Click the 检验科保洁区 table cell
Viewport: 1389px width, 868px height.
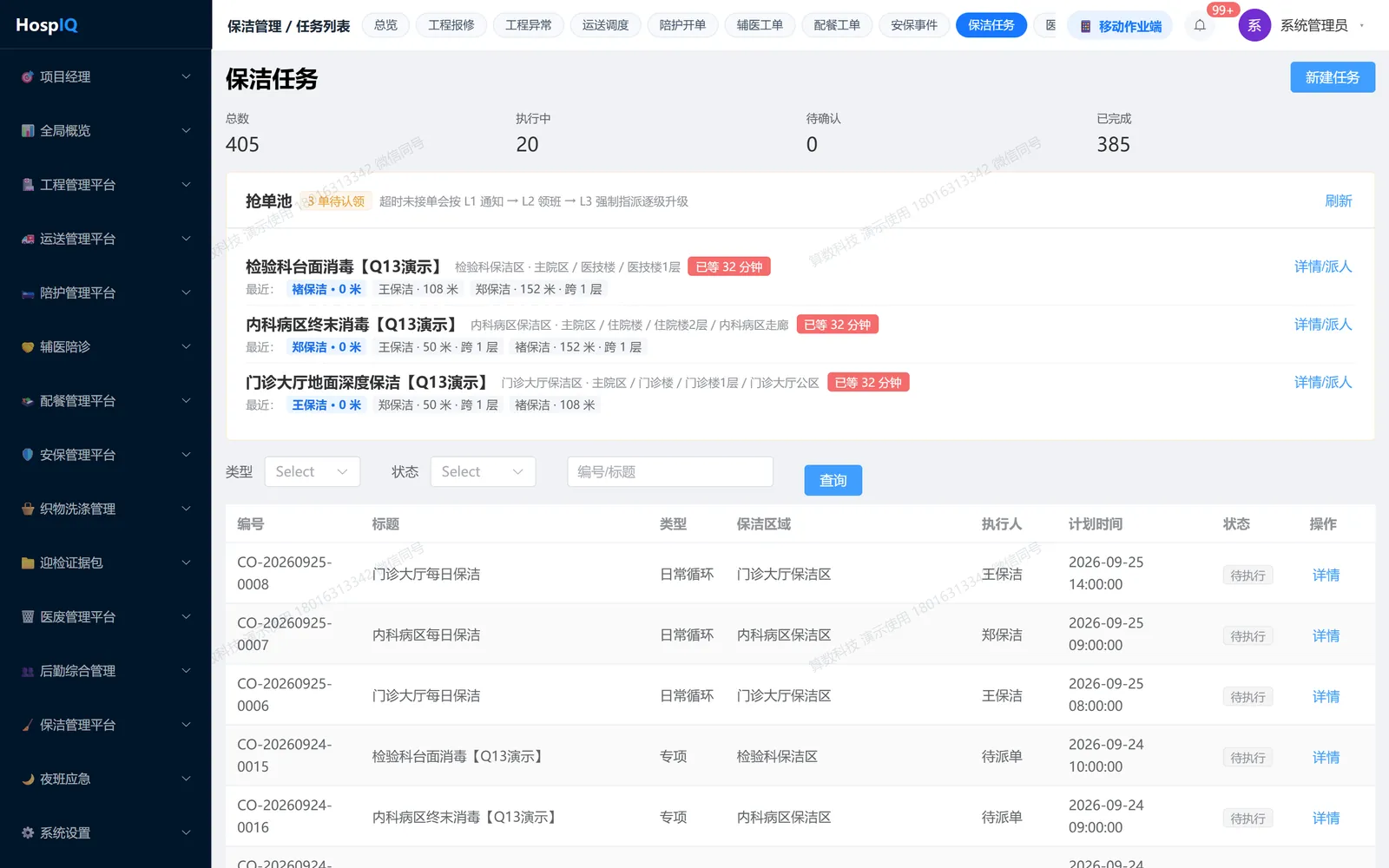tap(777, 756)
